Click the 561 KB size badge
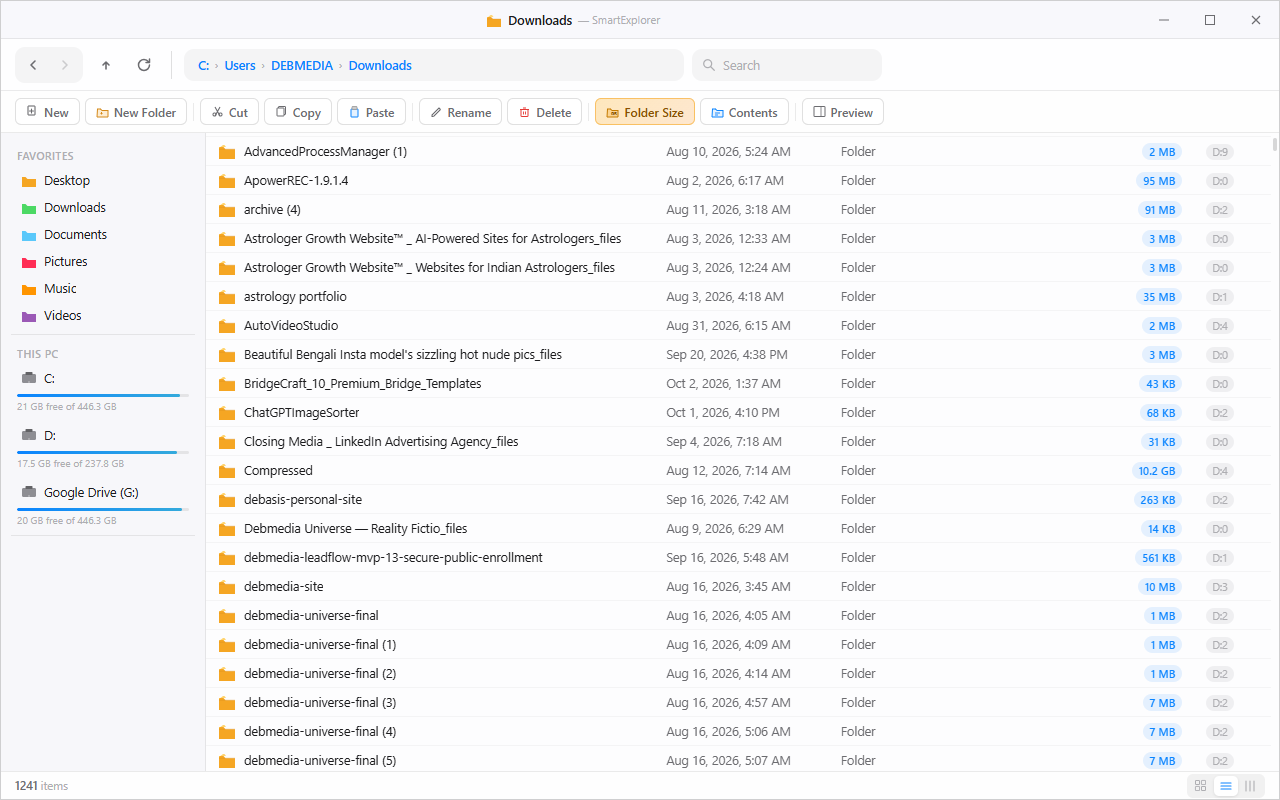Viewport: 1280px width, 800px height. tap(1158, 558)
